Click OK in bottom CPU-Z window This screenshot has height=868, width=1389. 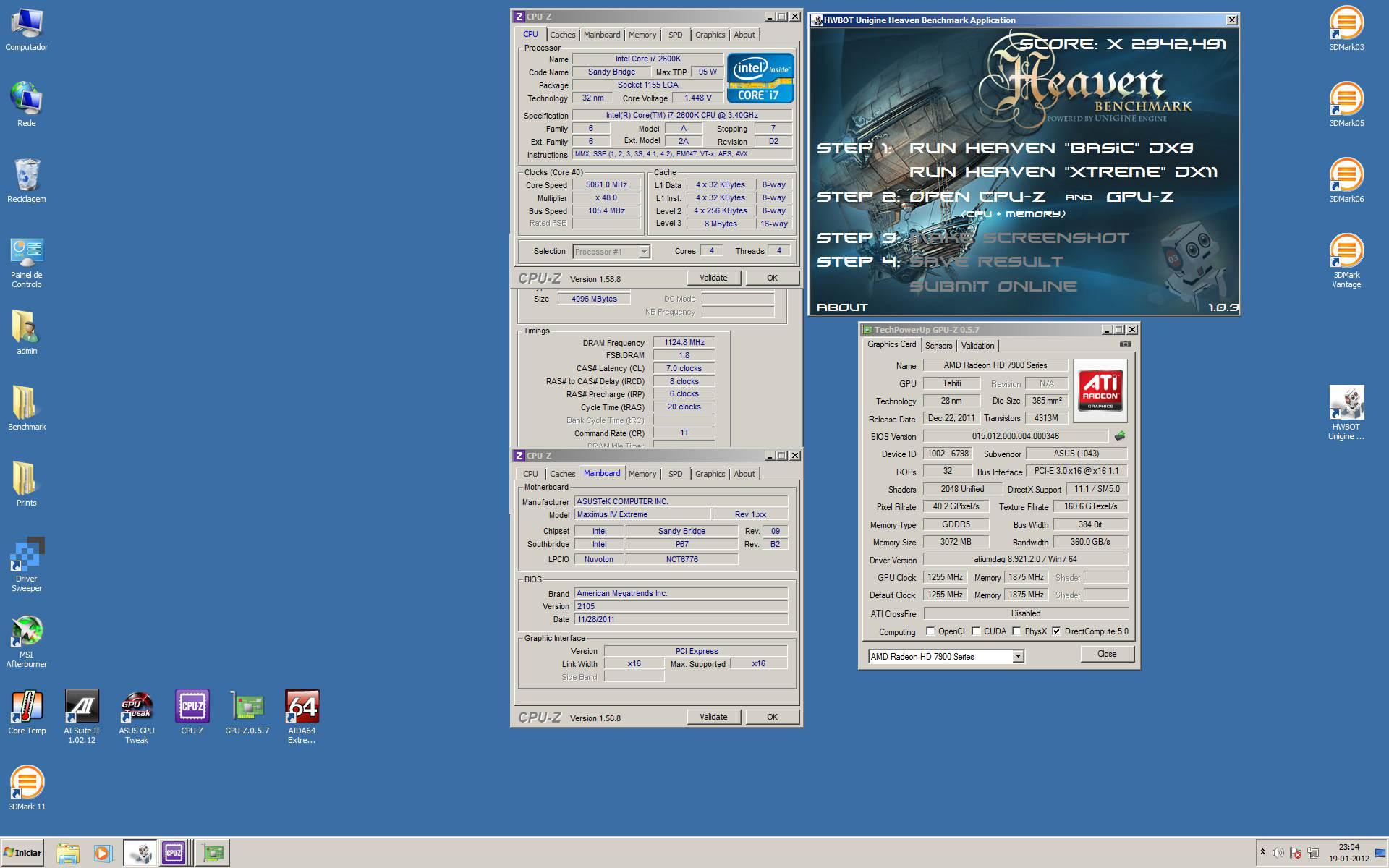(772, 717)
